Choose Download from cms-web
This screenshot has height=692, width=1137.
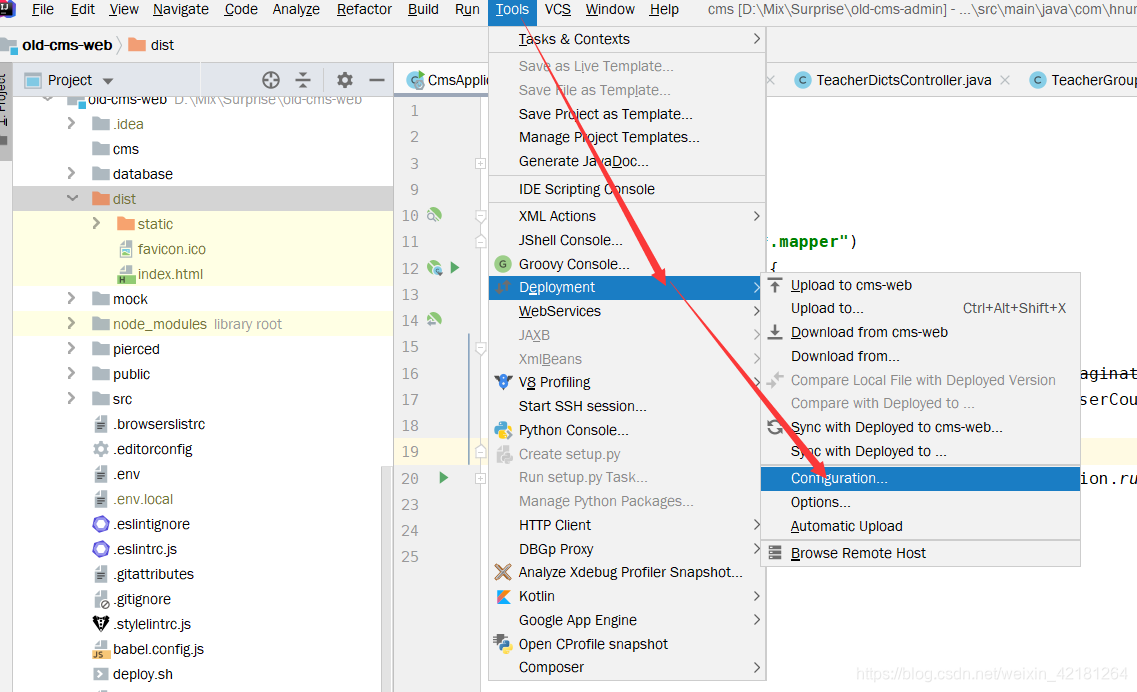tap(920, 332)
